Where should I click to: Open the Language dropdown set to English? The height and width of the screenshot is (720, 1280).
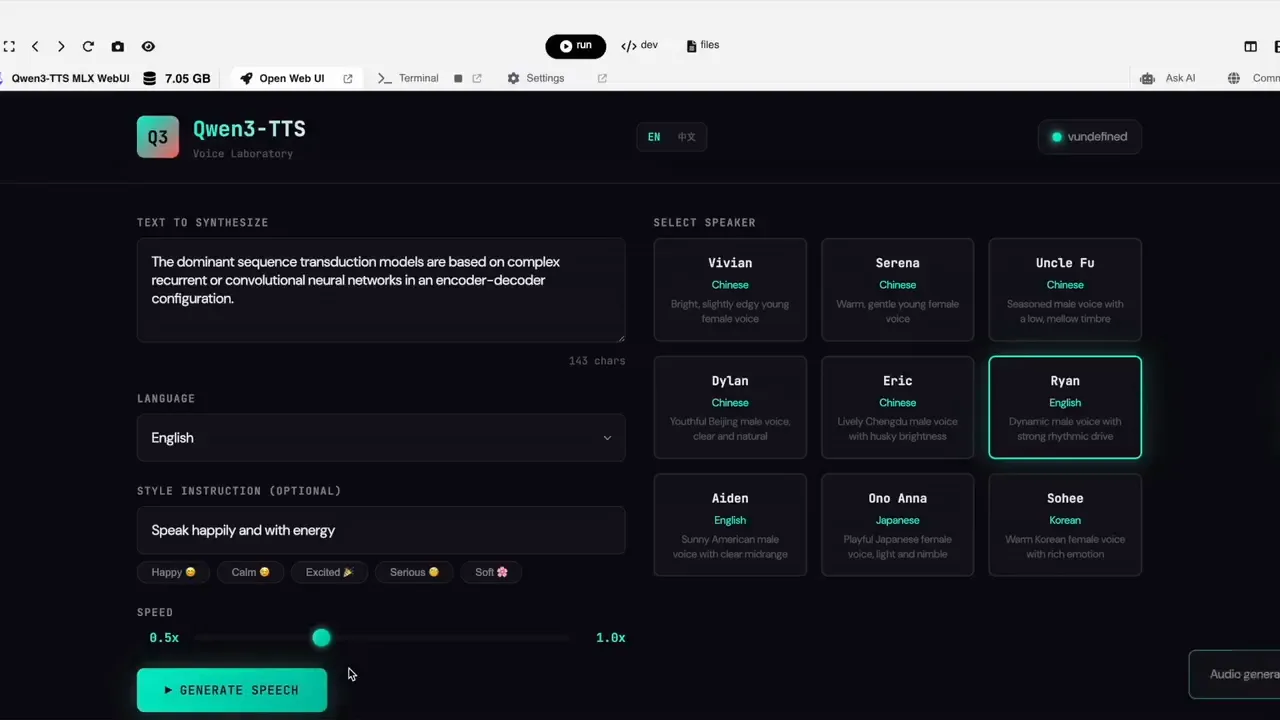[381, 438]
